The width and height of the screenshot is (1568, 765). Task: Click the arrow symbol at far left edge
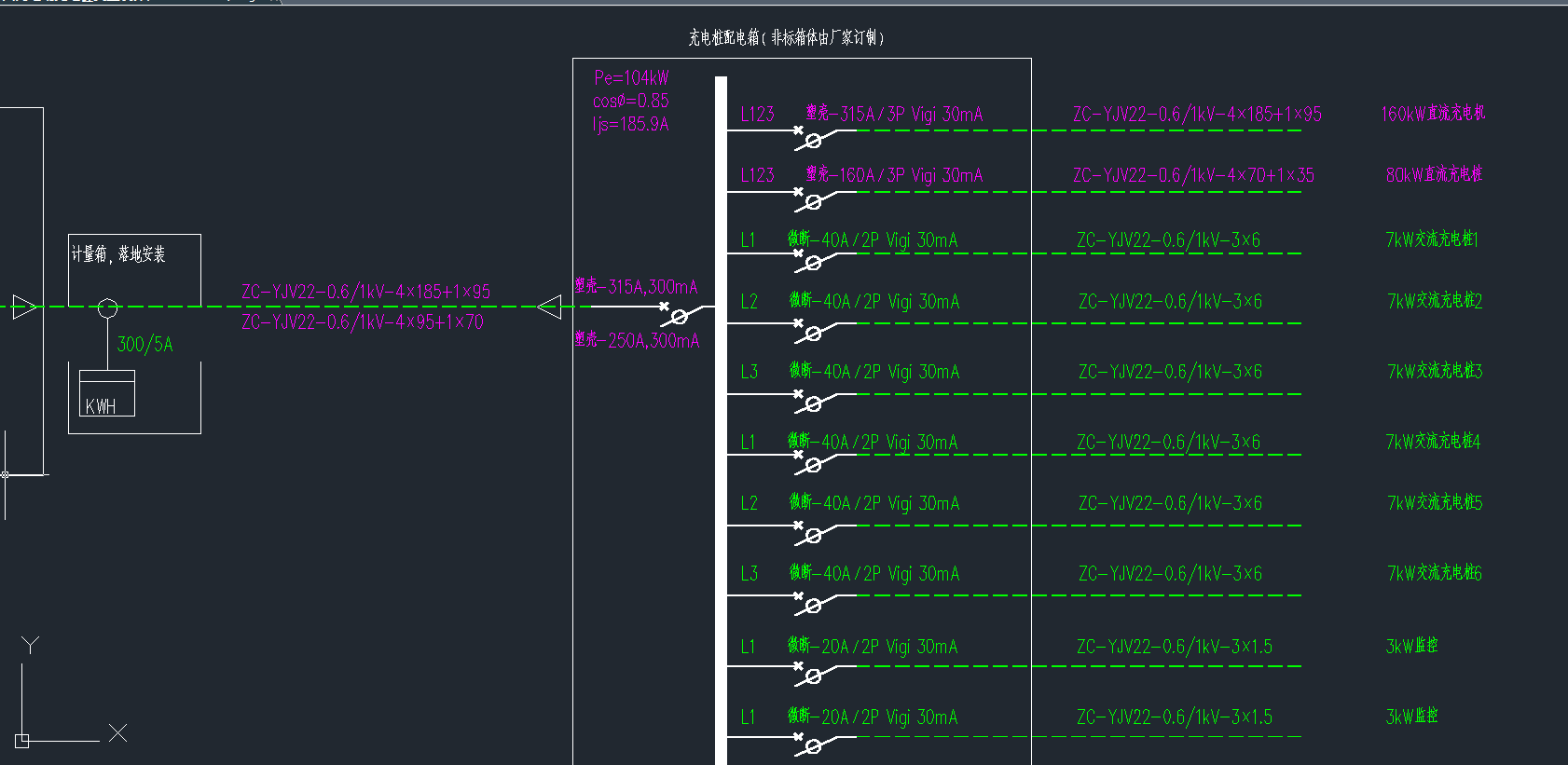coord(24,307)
